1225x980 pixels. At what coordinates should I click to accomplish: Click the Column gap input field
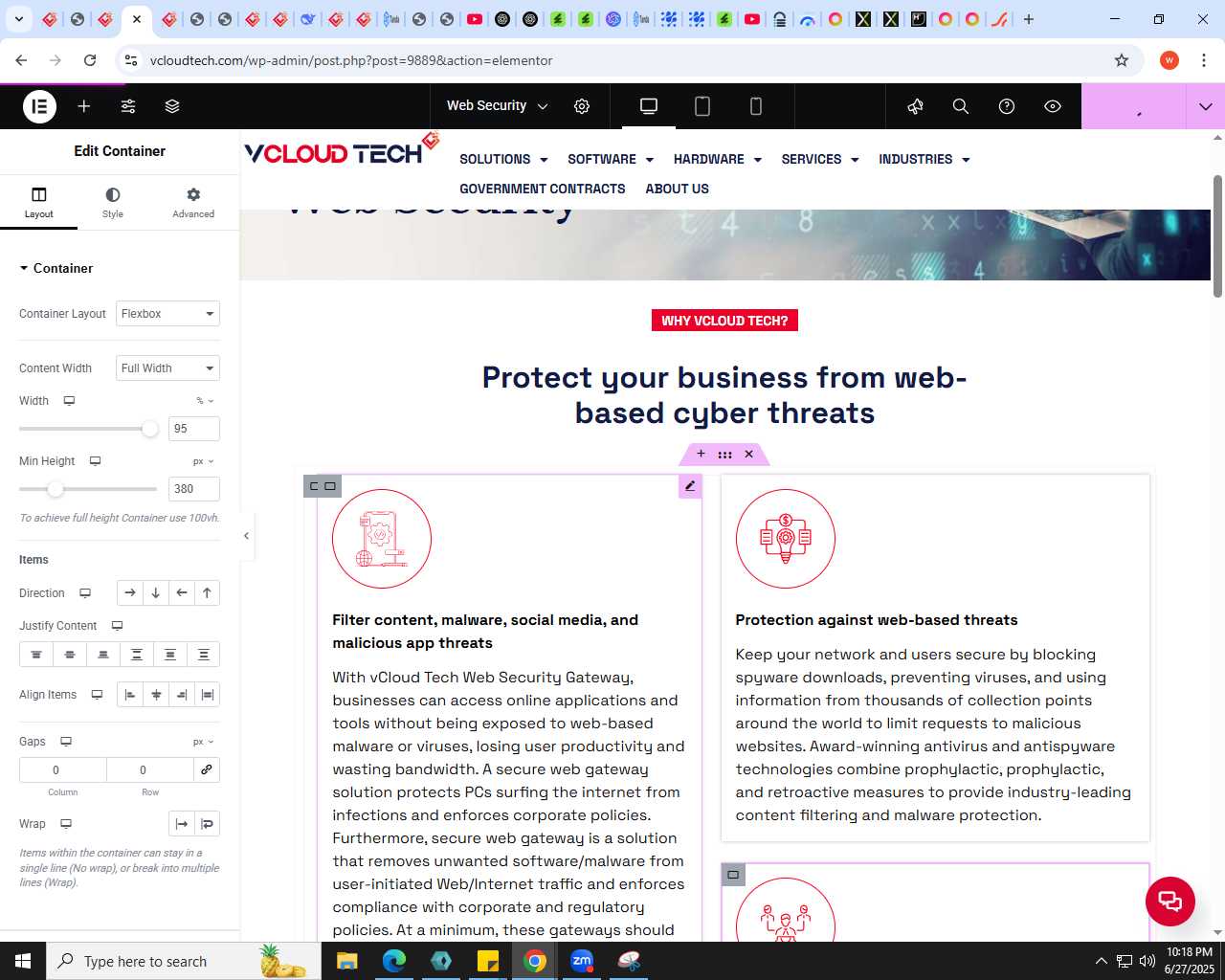[63, 770]
